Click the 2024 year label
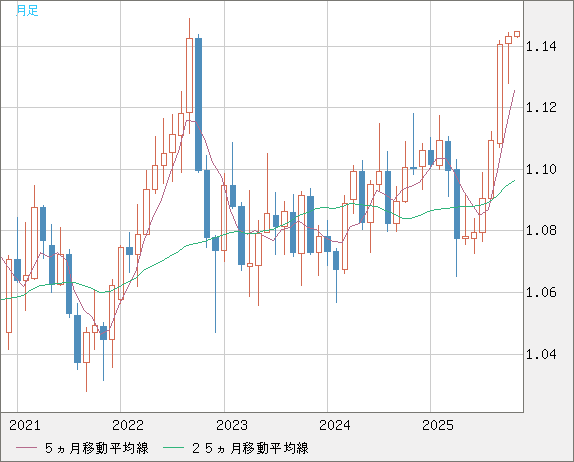Viewport: 574px width, 462px height. [x=335, y=425]
